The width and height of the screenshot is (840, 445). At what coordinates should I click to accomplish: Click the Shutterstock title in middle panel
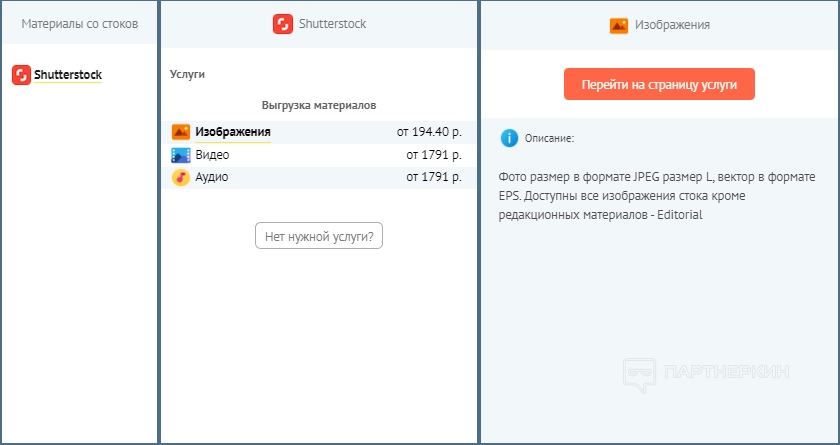click(332, 24)
